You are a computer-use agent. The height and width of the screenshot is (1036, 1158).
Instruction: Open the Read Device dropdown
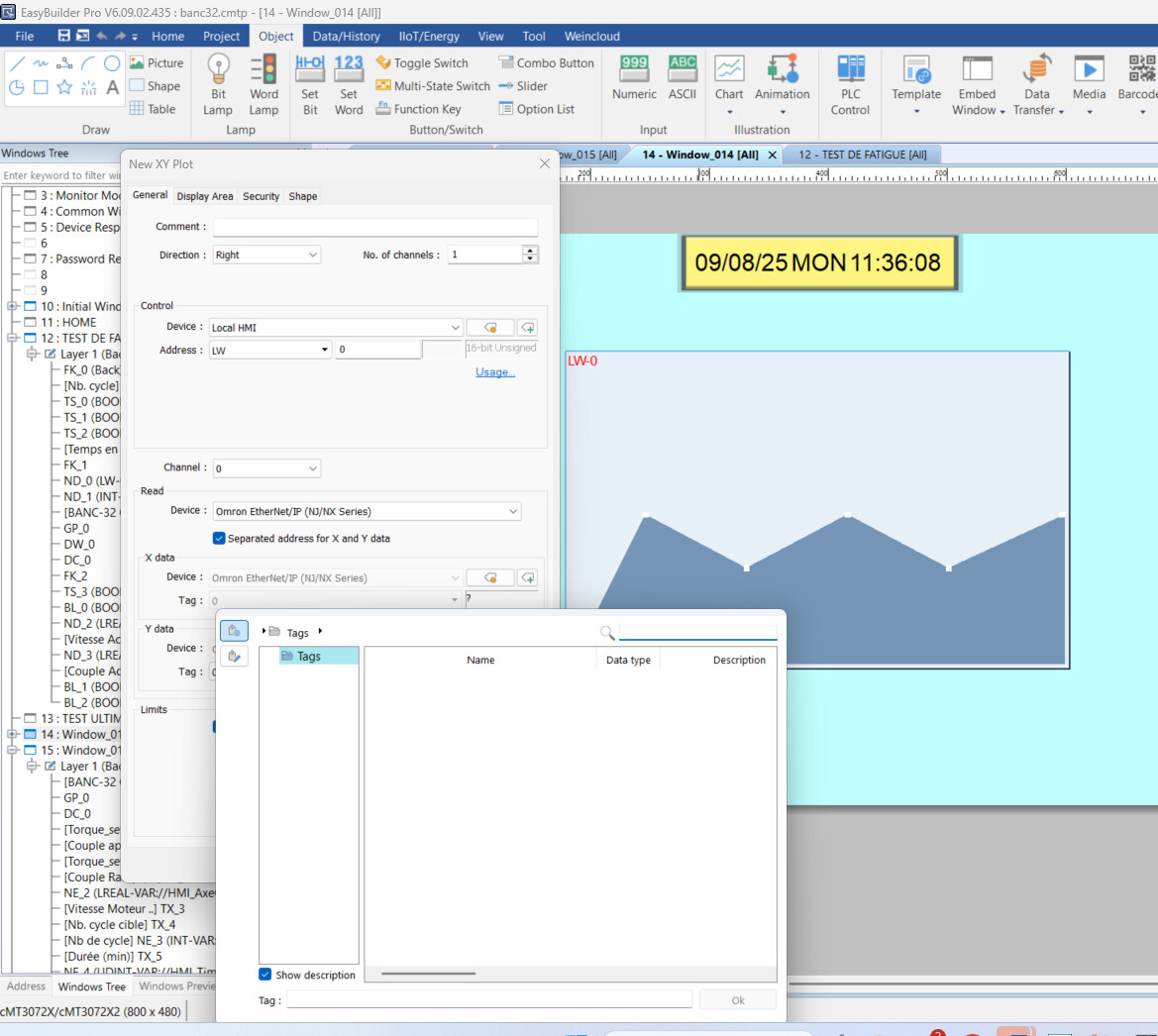click(367, 511)
